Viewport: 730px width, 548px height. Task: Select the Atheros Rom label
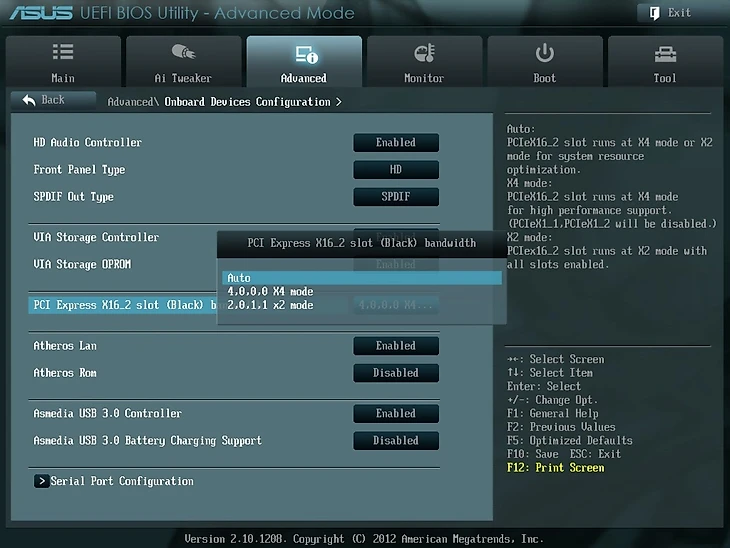65,373
